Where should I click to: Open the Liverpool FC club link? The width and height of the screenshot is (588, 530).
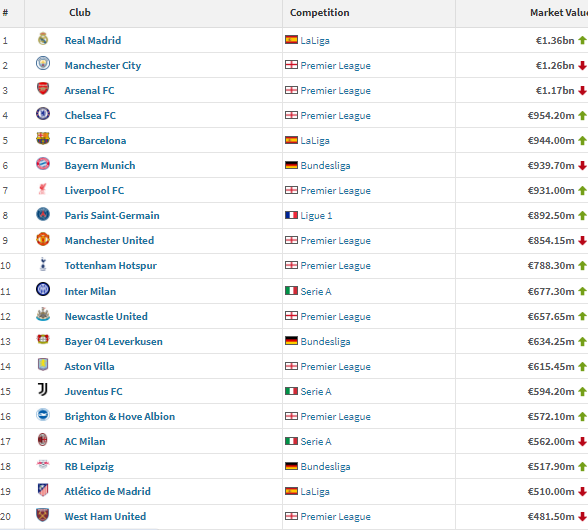click(x=94, y=191)
